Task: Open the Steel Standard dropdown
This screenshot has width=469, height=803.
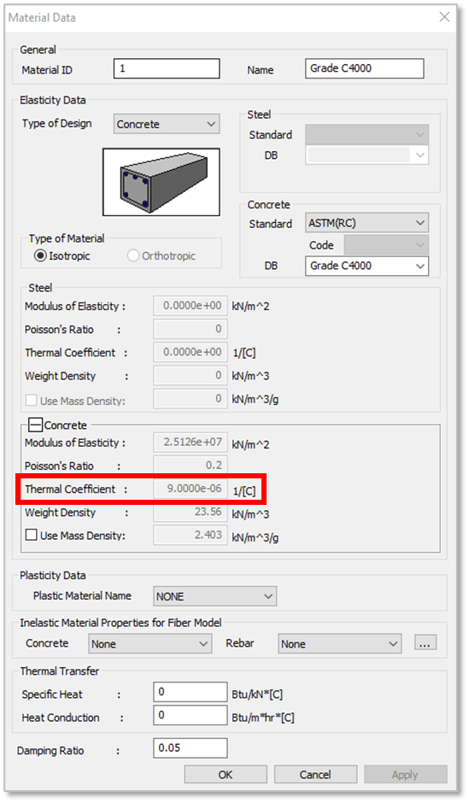Action: (367, 135)
